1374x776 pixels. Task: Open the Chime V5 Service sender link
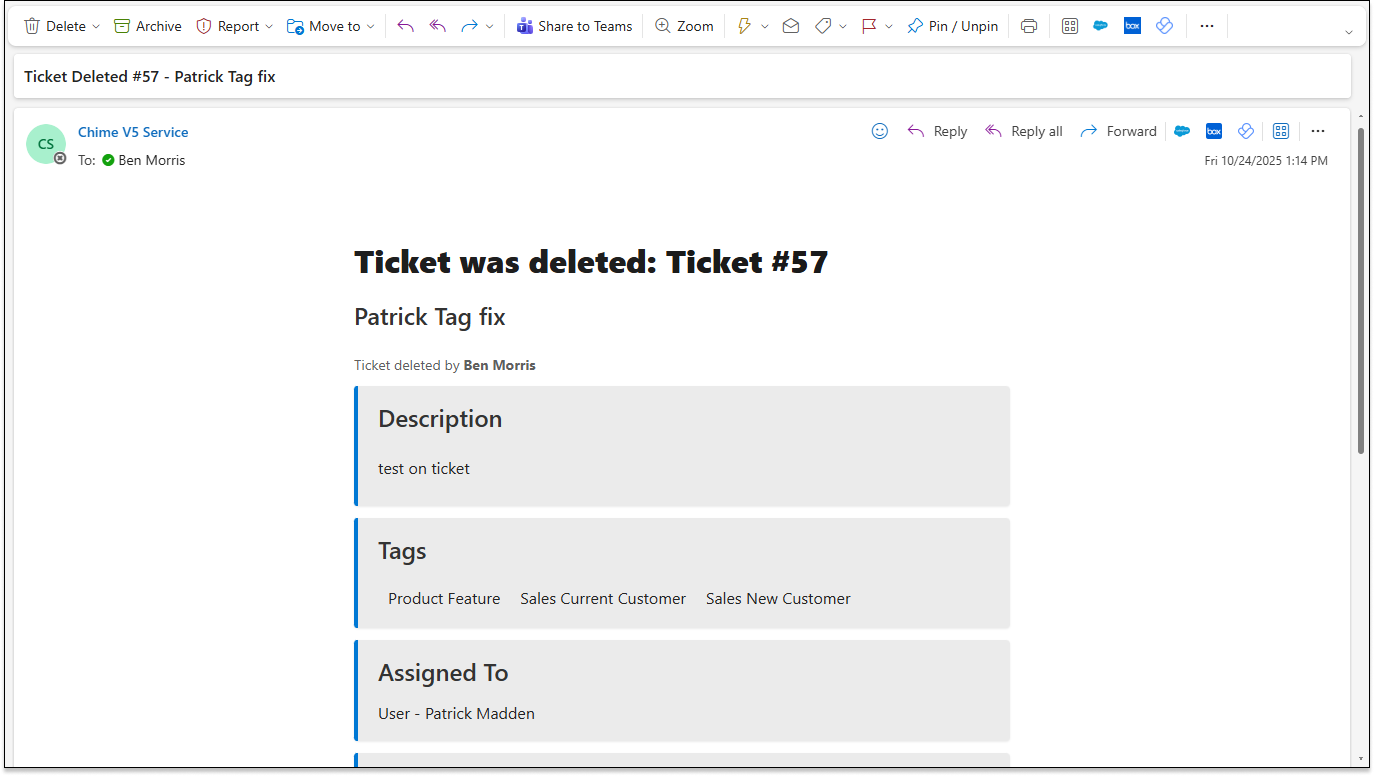(x=133, y=132)
